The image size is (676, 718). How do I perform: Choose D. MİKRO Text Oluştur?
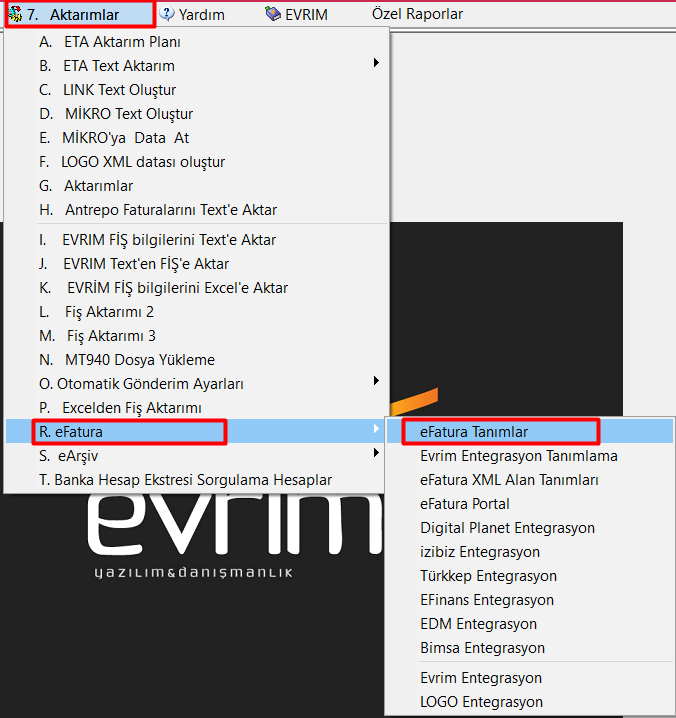coord(196,114)
